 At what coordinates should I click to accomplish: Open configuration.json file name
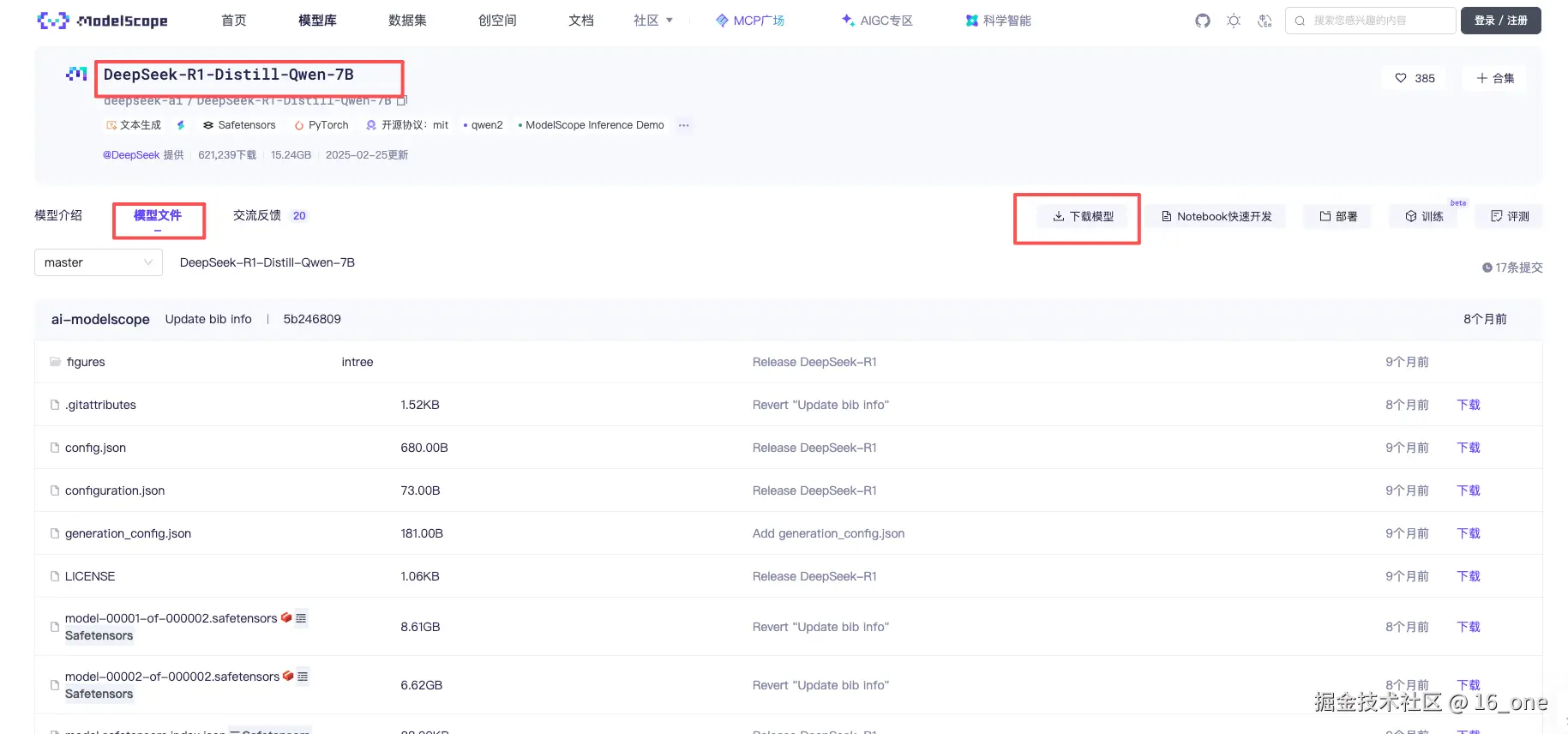click(115, 490)
